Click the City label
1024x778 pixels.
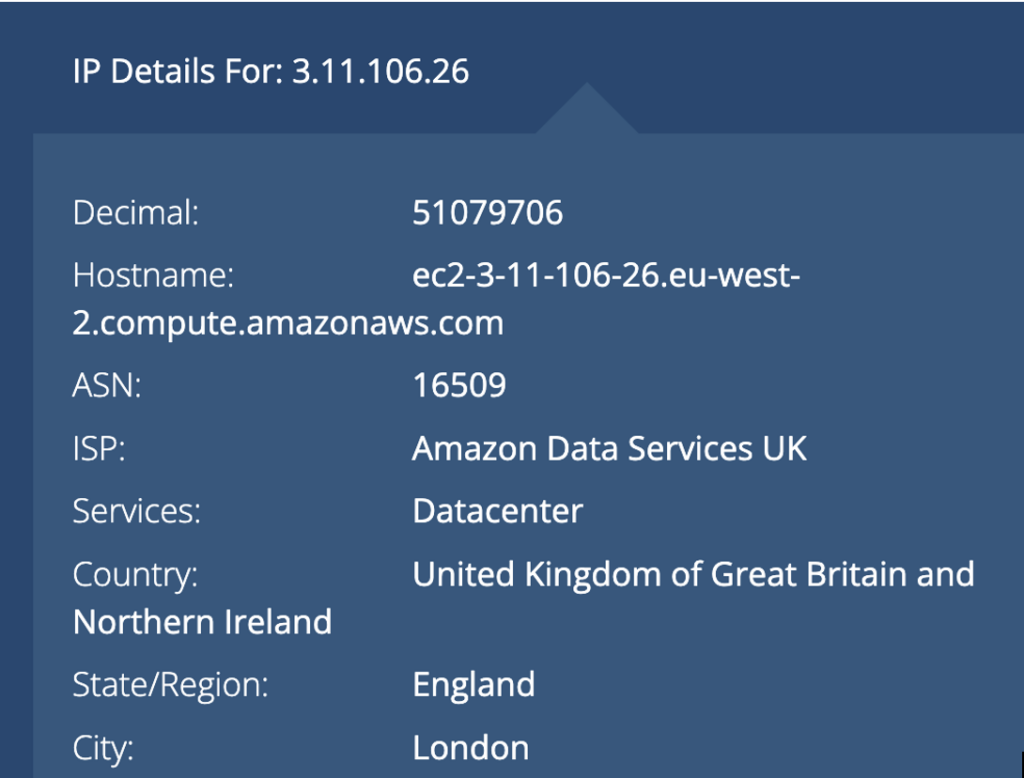point(102,747)
